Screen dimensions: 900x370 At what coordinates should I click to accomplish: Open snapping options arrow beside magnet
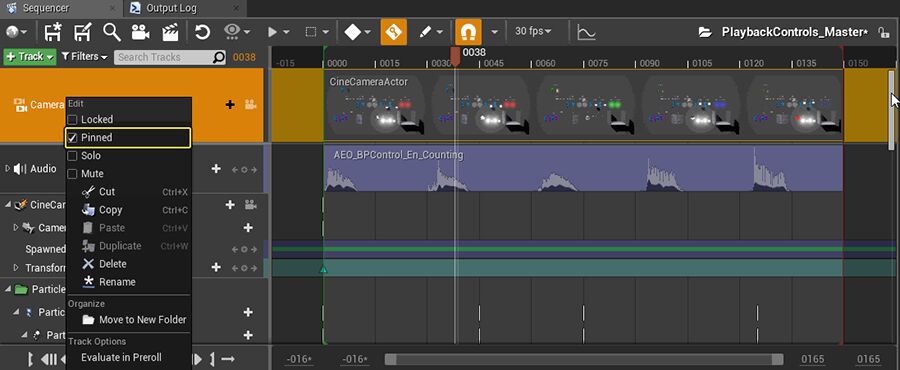click(x=494, y=32)
